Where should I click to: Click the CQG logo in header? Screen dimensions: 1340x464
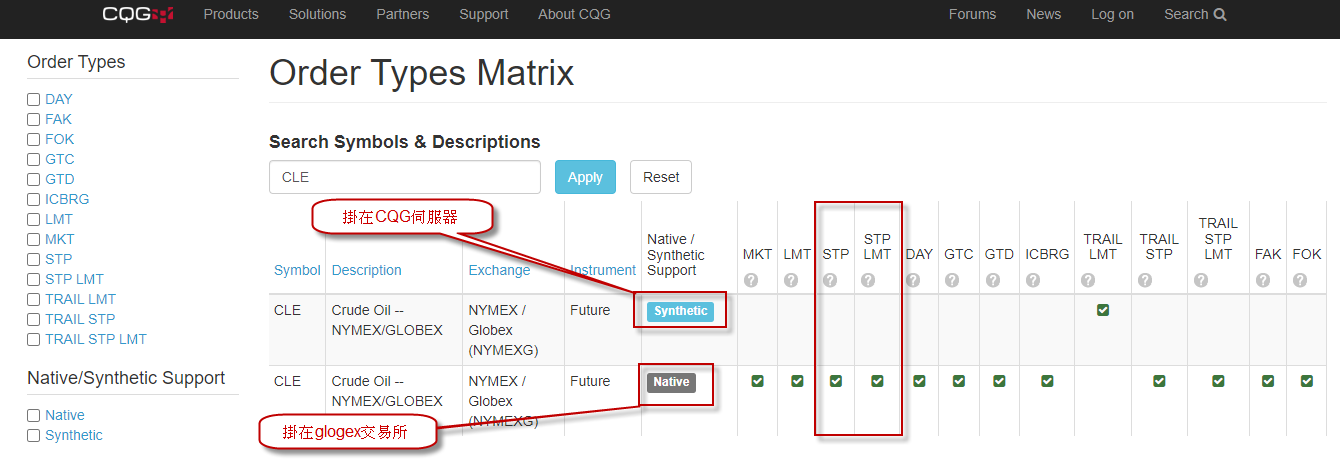[138, 14]
